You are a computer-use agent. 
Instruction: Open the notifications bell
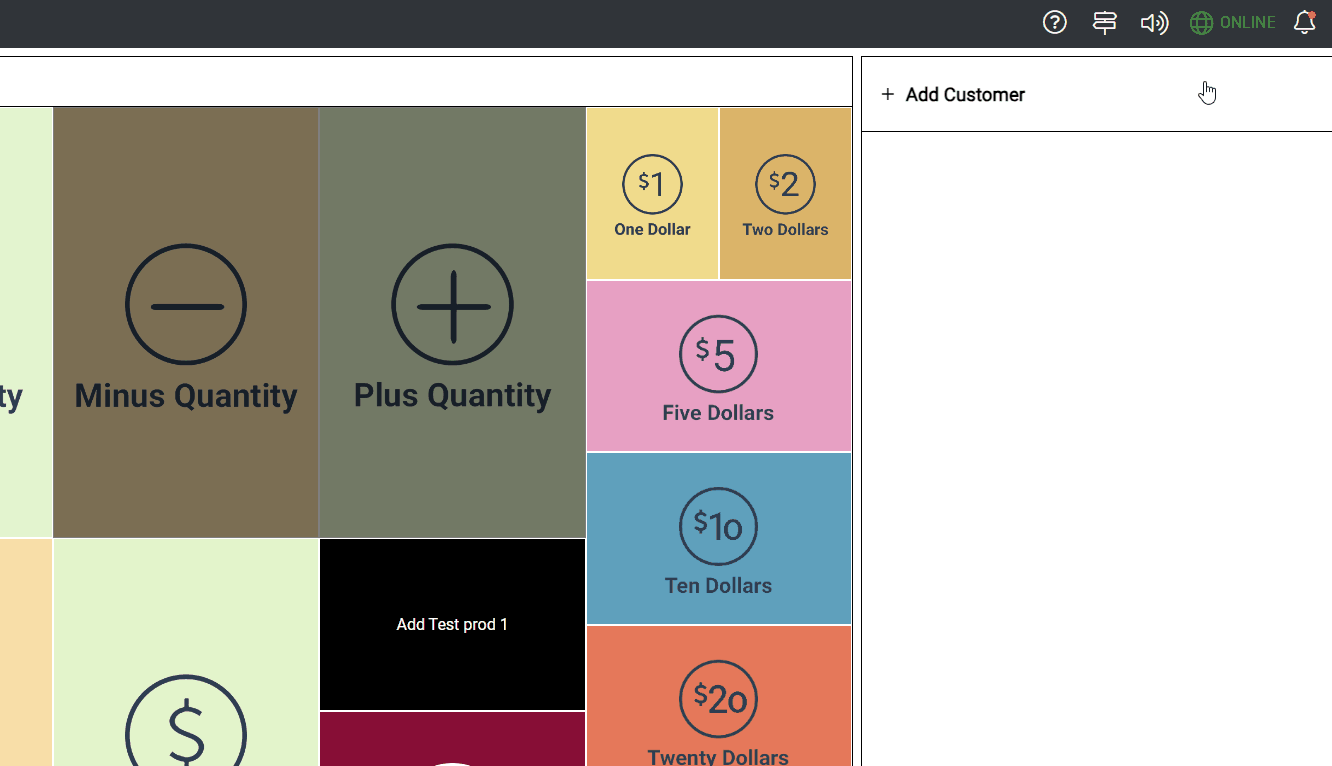(1304, 22)
